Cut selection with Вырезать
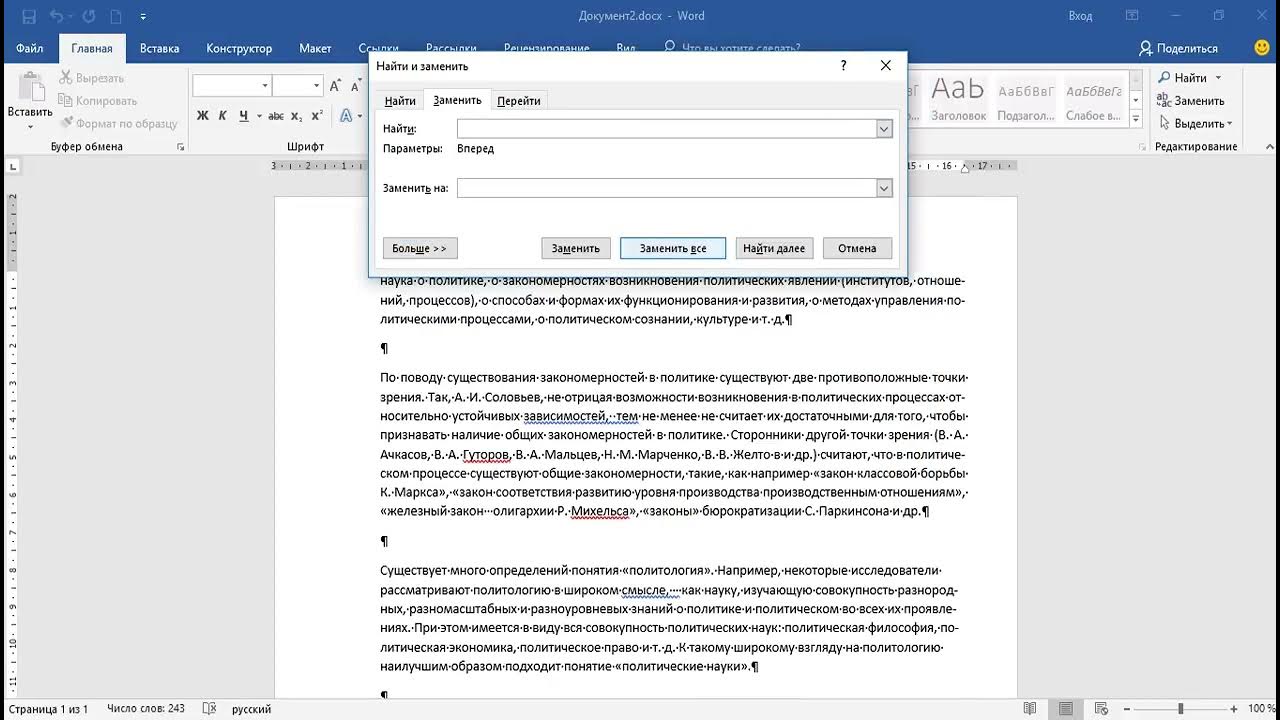This screenshot has width=1280, height=720. [92, 77]
